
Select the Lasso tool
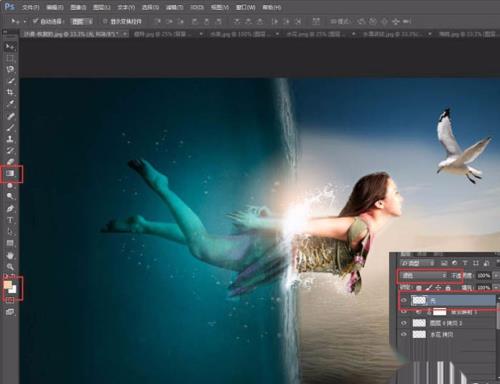[10, 69]
